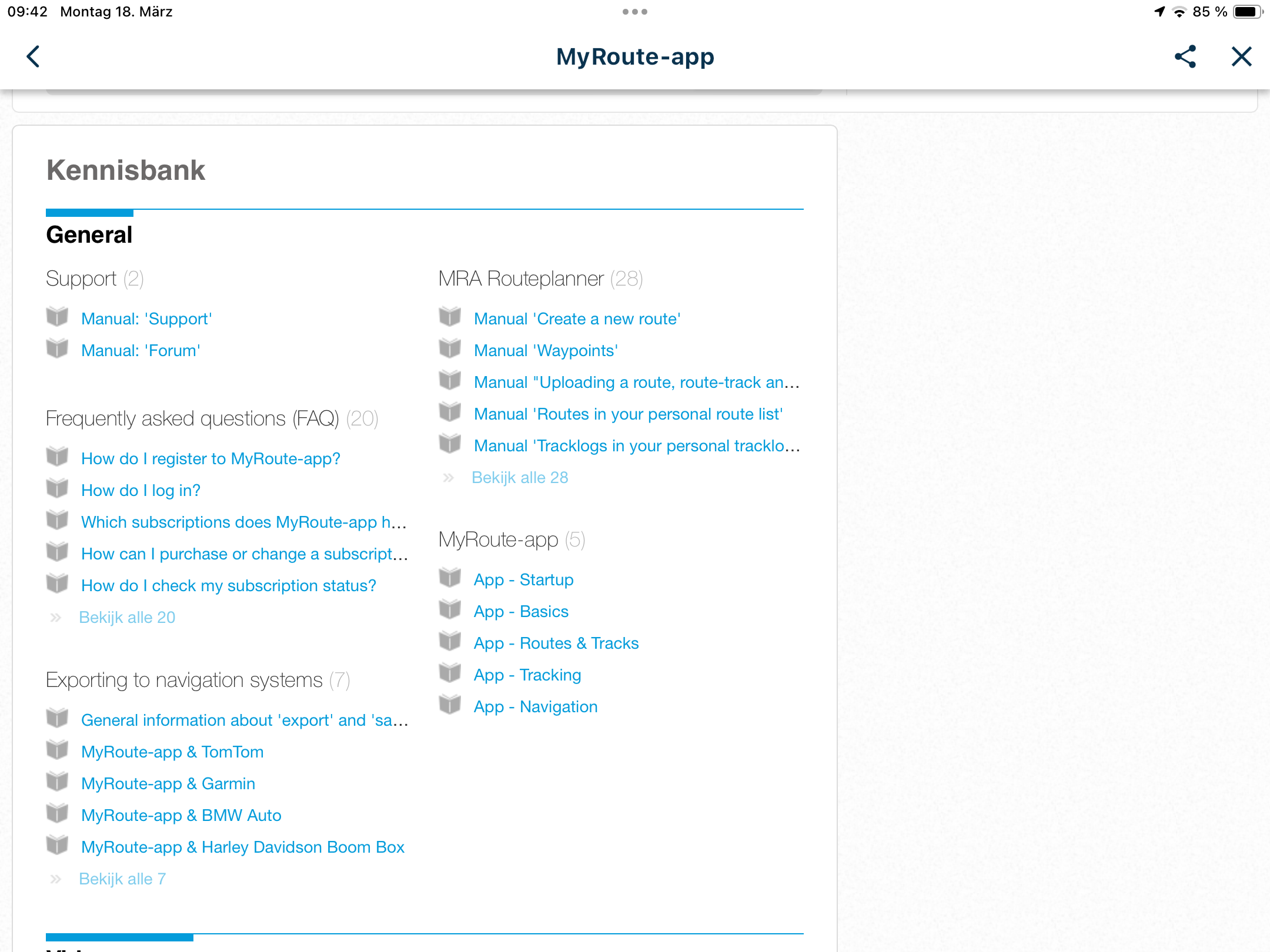Click book icon beside App - Tracking

(450, 673)
